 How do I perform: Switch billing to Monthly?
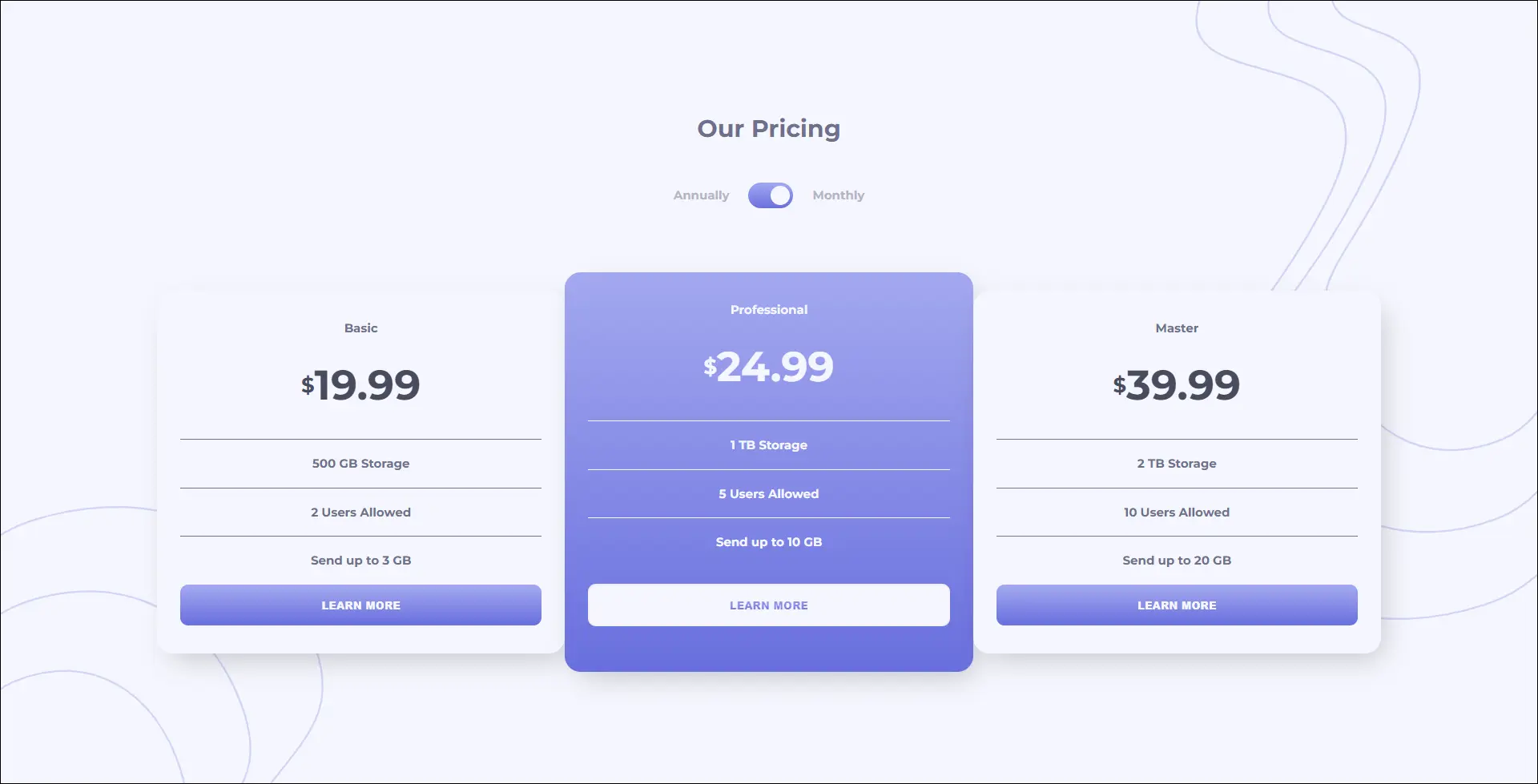(x=838, y=195)
